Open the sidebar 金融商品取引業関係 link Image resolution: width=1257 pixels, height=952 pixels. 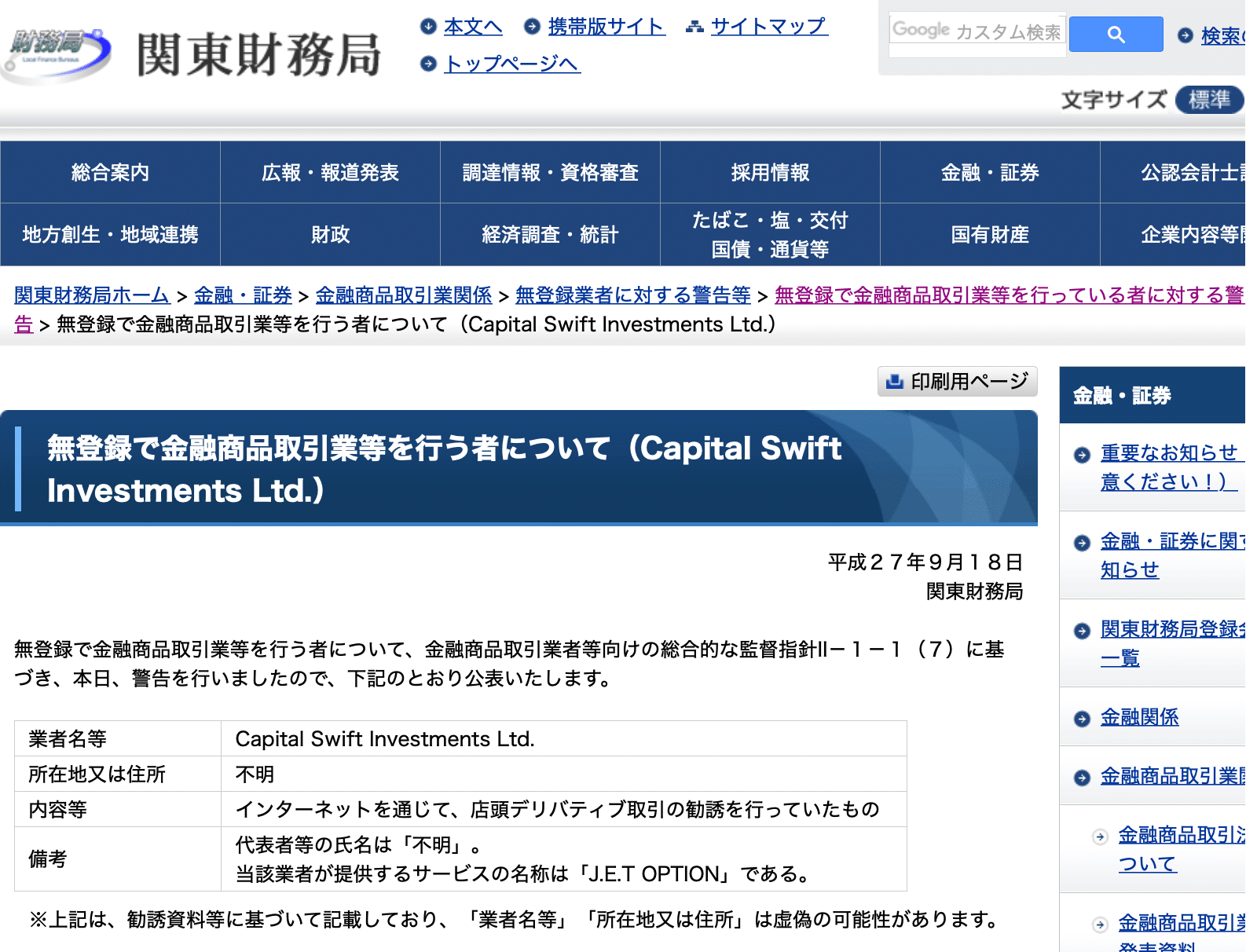1173,776
